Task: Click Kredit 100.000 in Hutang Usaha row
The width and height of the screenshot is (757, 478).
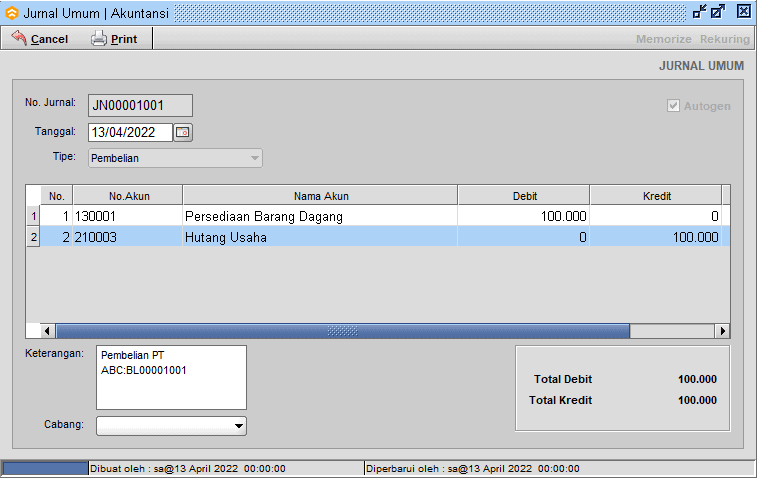Action: (x=656, y=237)
